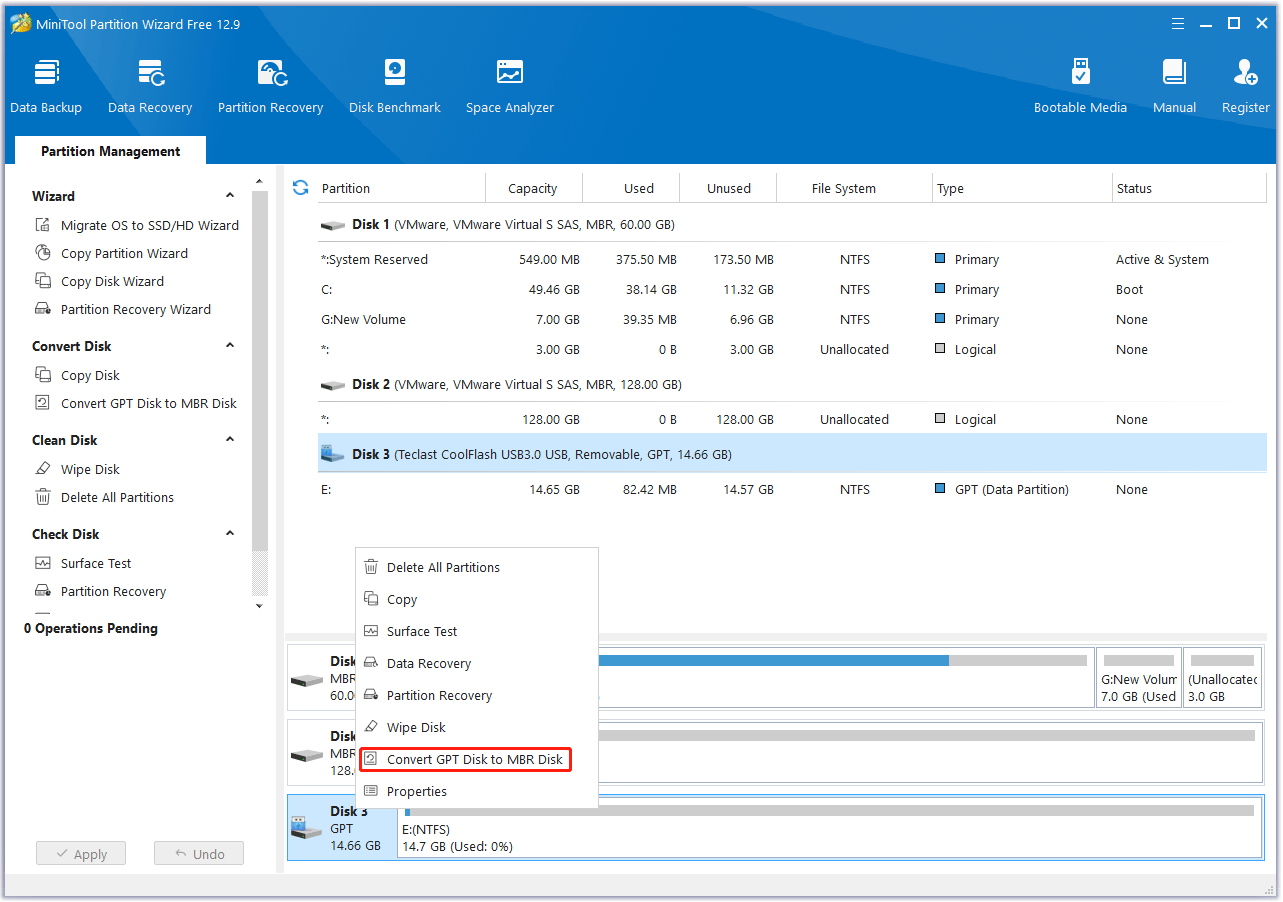Click sidebar scrollbar up arrow
The height and width of the screenshot is (902, 1283).
click(x=260, y=181)
